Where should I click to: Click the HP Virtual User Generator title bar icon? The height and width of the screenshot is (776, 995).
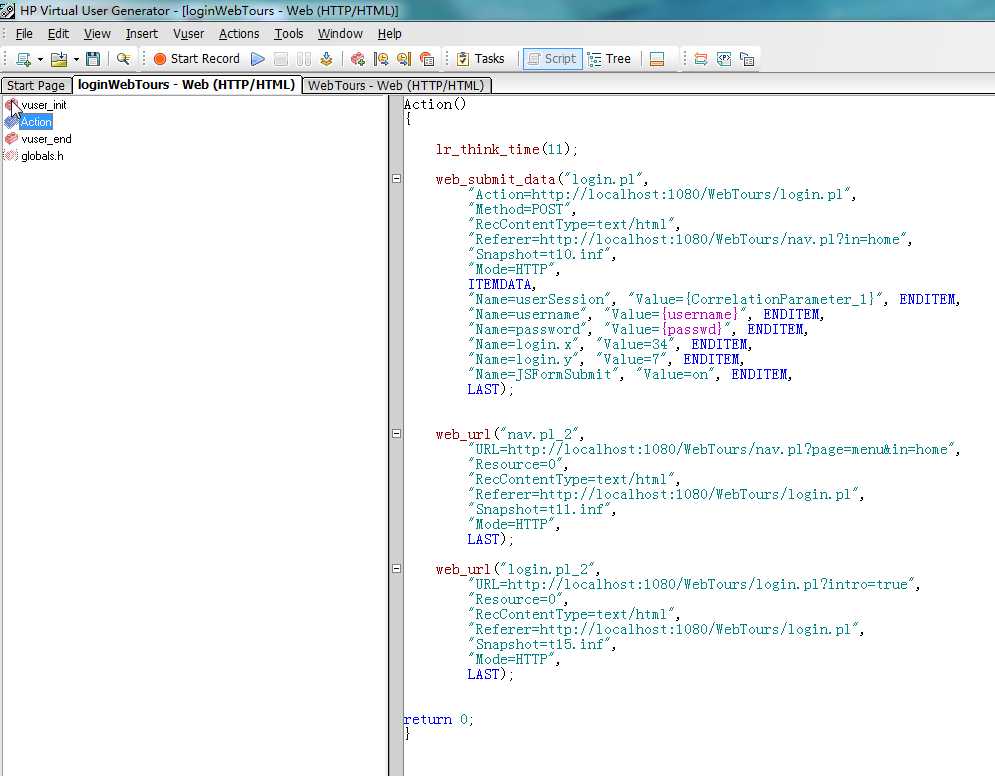tap(8, 10)
